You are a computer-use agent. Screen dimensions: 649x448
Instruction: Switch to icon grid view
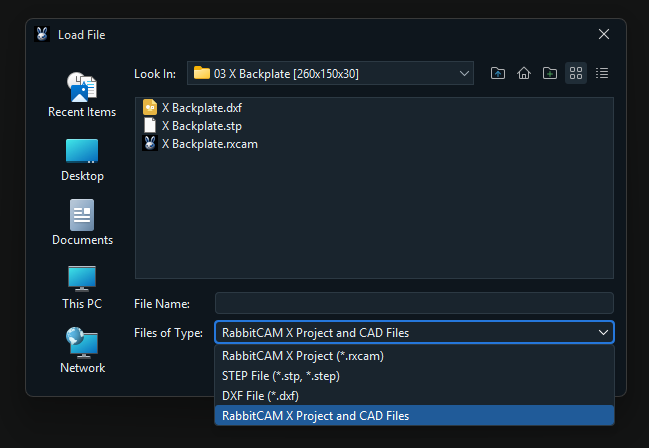[x=576, y=73]
